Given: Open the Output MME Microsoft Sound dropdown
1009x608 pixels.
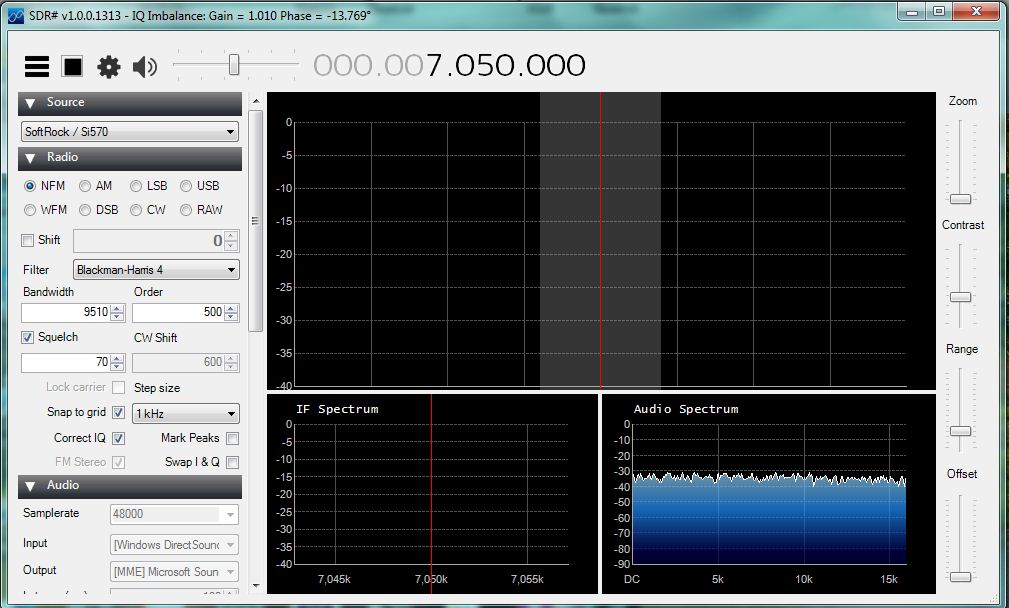Looking at the screenshot, I should 174,572.
